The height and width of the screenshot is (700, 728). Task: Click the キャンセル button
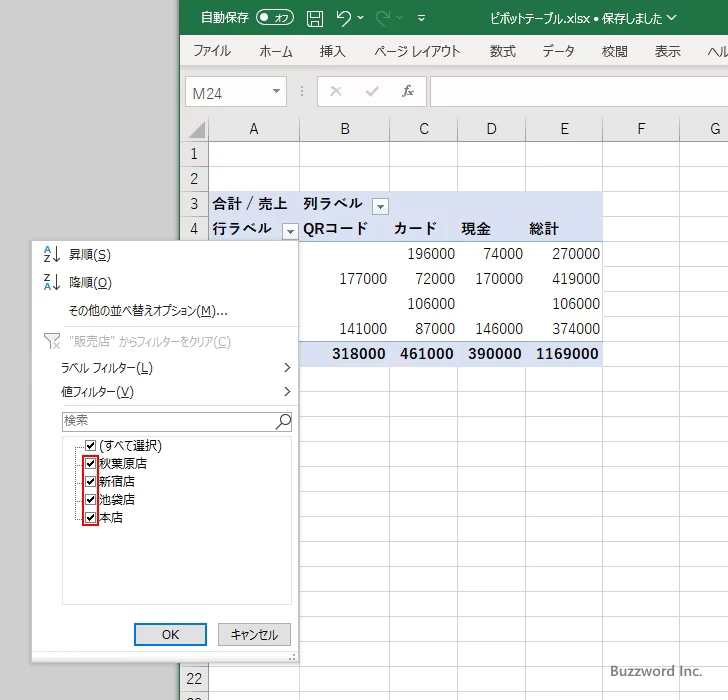click(x=254, y=635)
